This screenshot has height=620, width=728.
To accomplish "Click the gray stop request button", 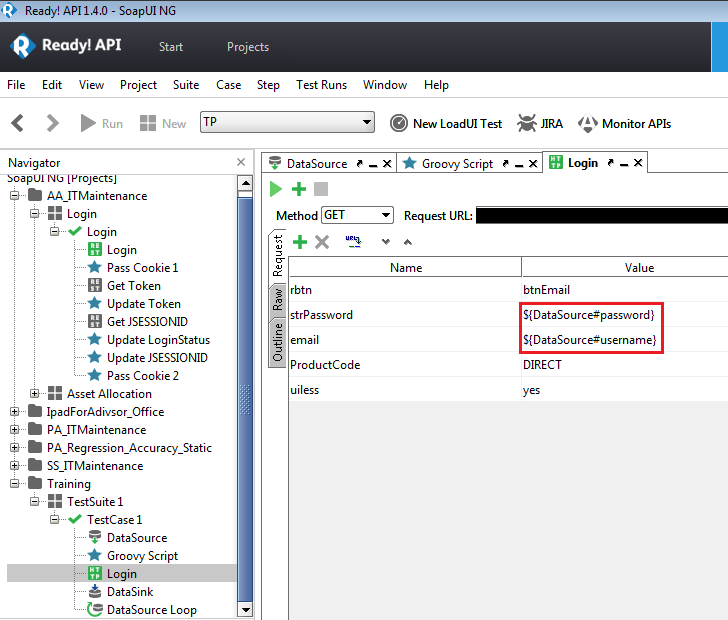I will point(321,189).
